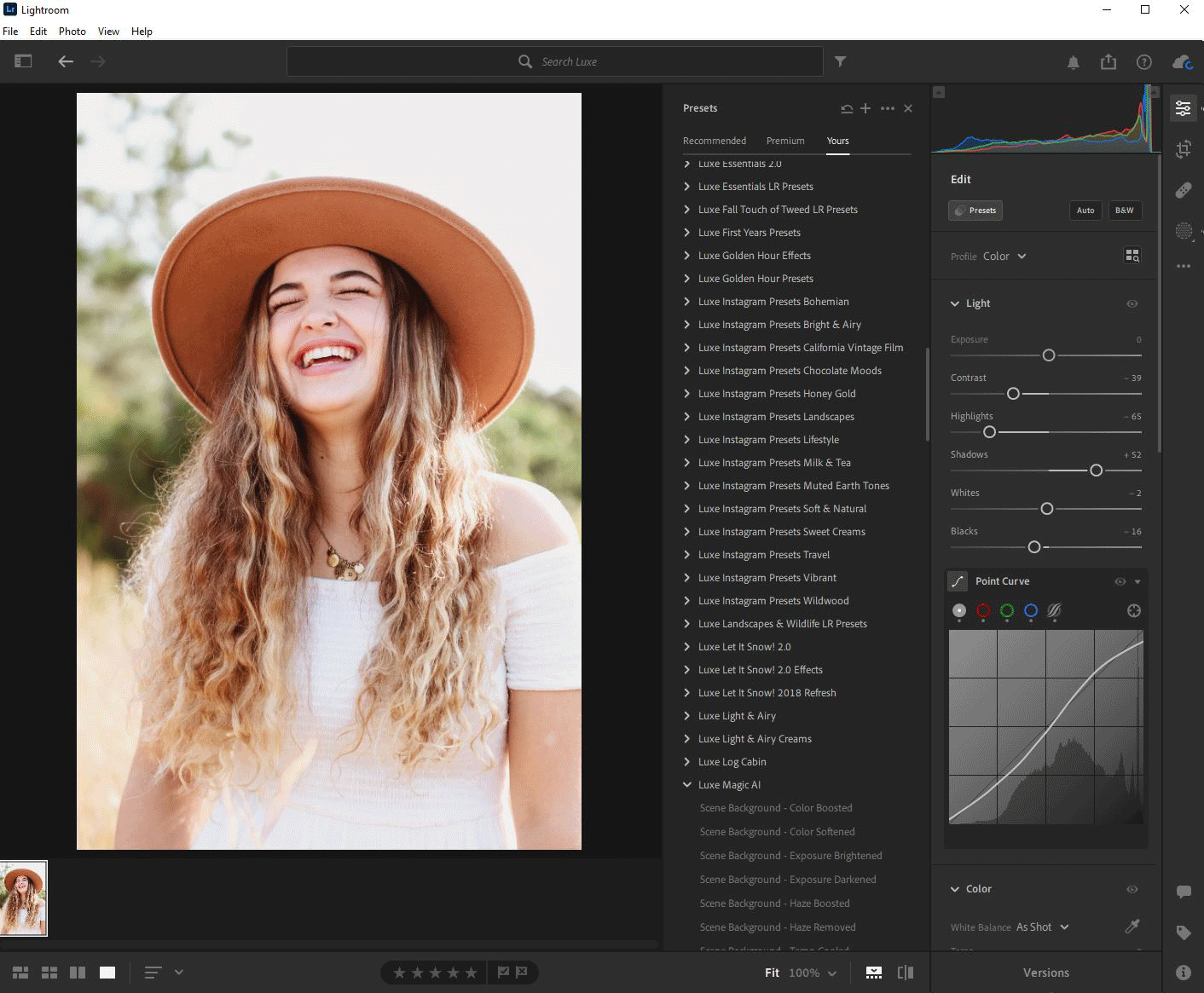Image resolution: width=1204 pixels, height=993 pixels.
Task: Toggle Light panel visibility eye
Action: coord(1132,303)
